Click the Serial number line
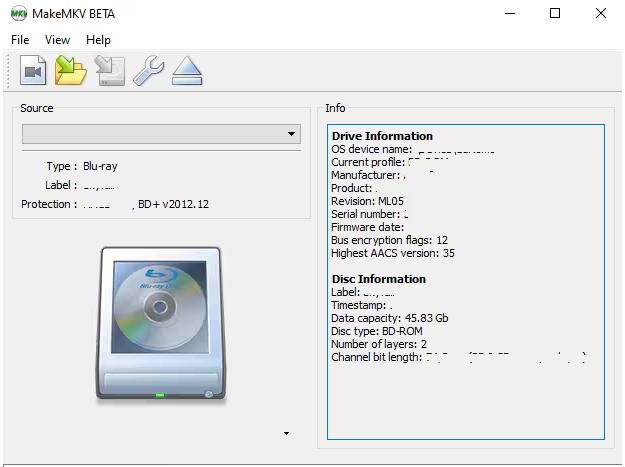The width and height of the screenshot is (625, 467). click(x=369, y=214)
